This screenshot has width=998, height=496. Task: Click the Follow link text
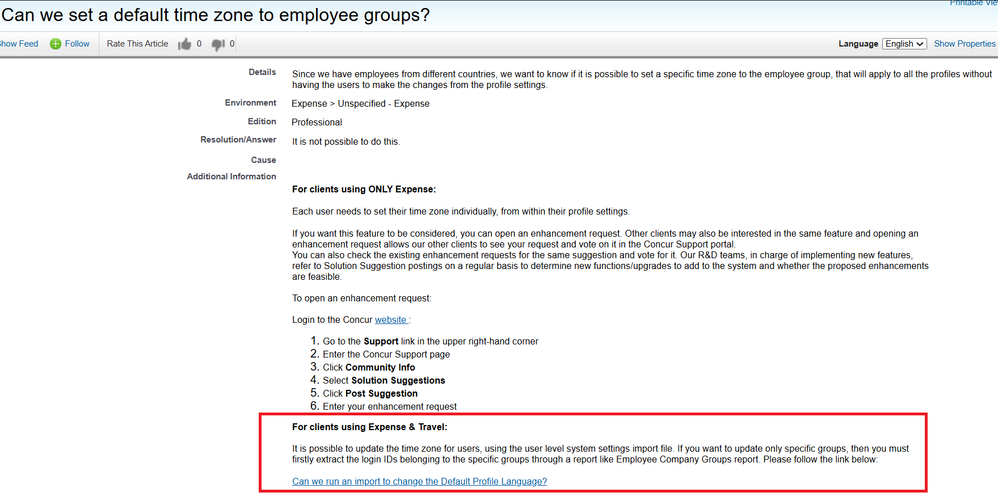pyautogui.click(x=77, y=44)
